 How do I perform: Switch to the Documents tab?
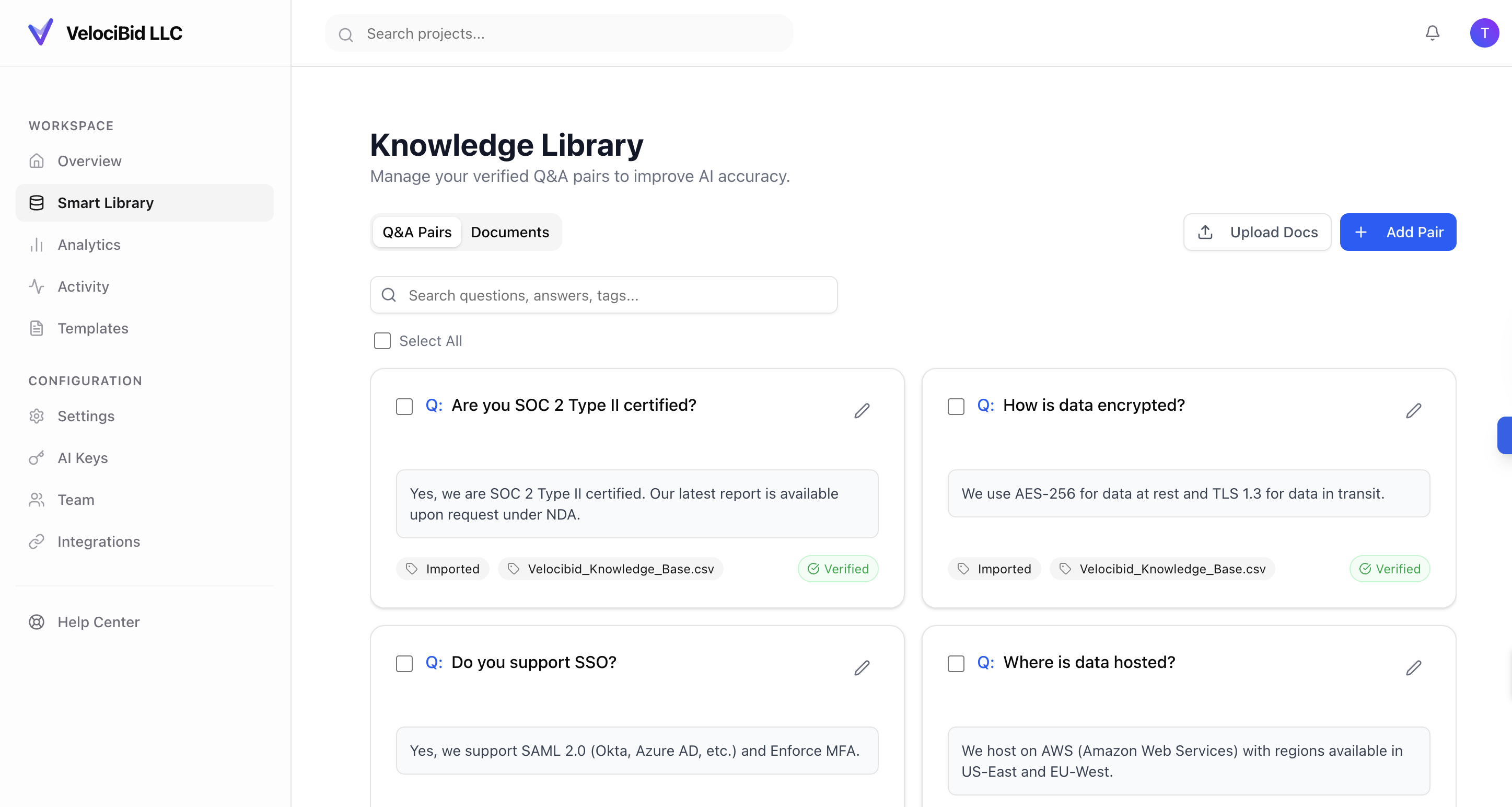pos(509,232)
